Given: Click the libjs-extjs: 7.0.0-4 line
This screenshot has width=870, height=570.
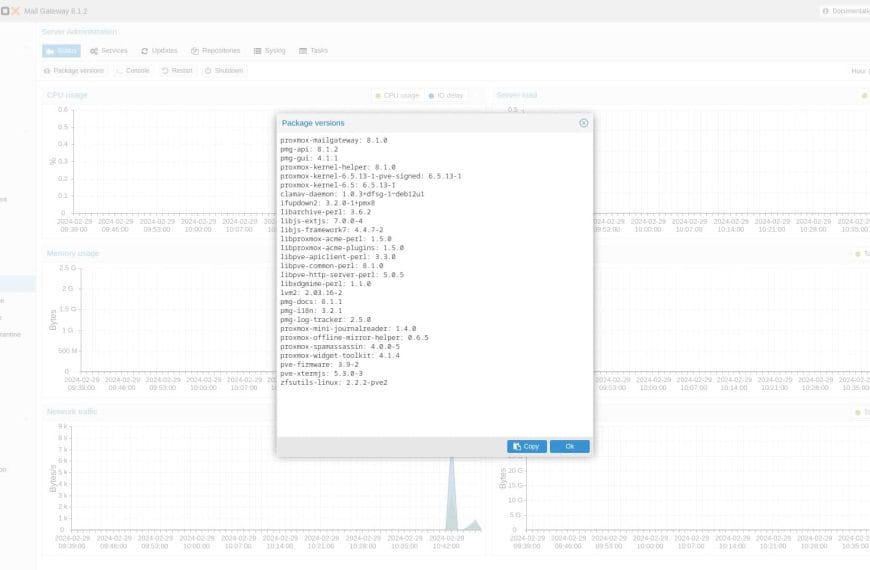Looking at the screenshot, I should tap(321, 221).
